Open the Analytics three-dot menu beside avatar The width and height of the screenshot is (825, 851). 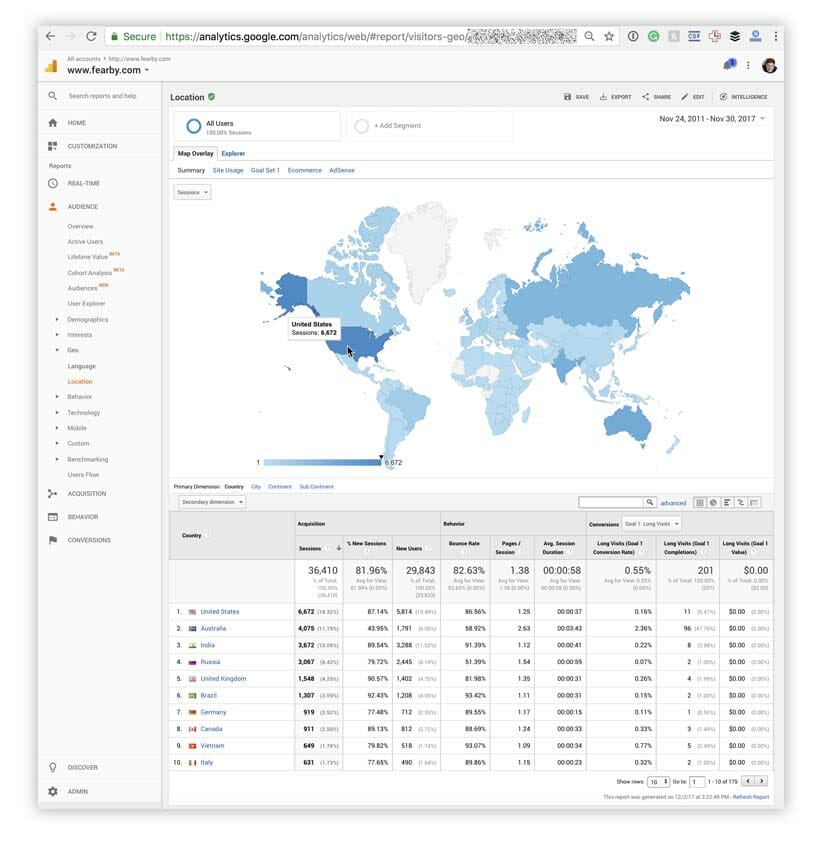click(x=748, y=66)
